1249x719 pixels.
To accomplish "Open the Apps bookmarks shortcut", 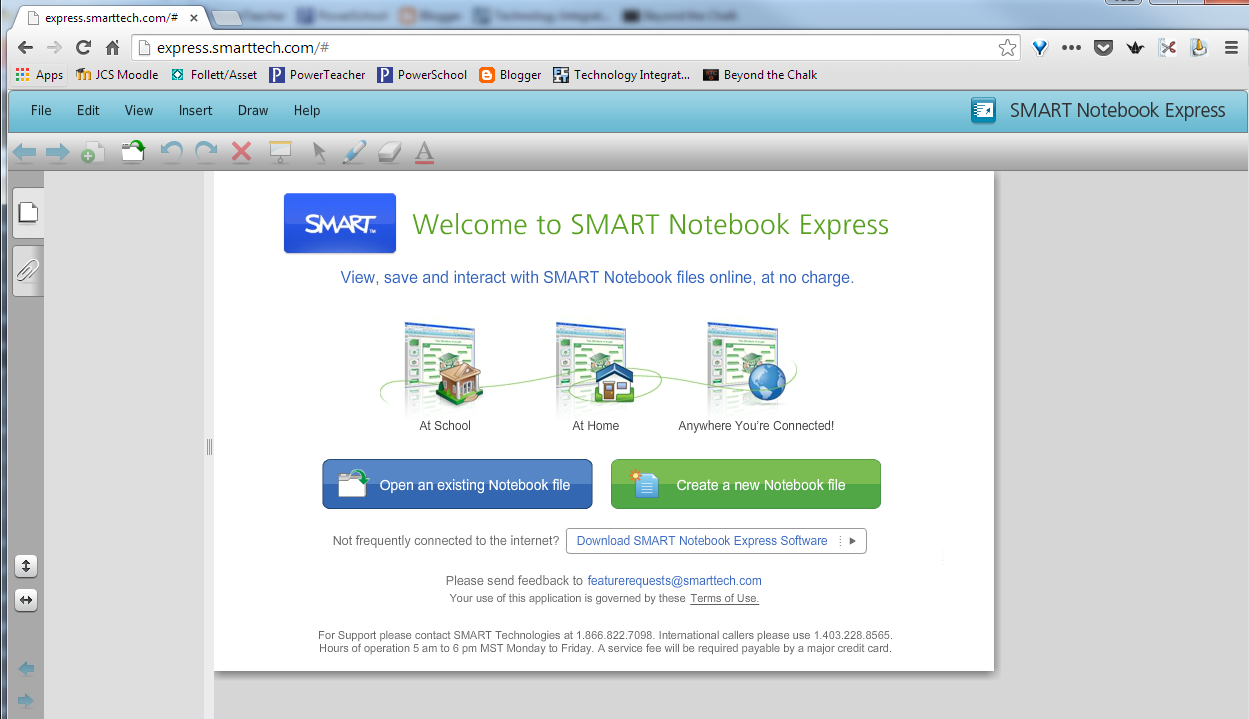I will (x=39, y=75).
